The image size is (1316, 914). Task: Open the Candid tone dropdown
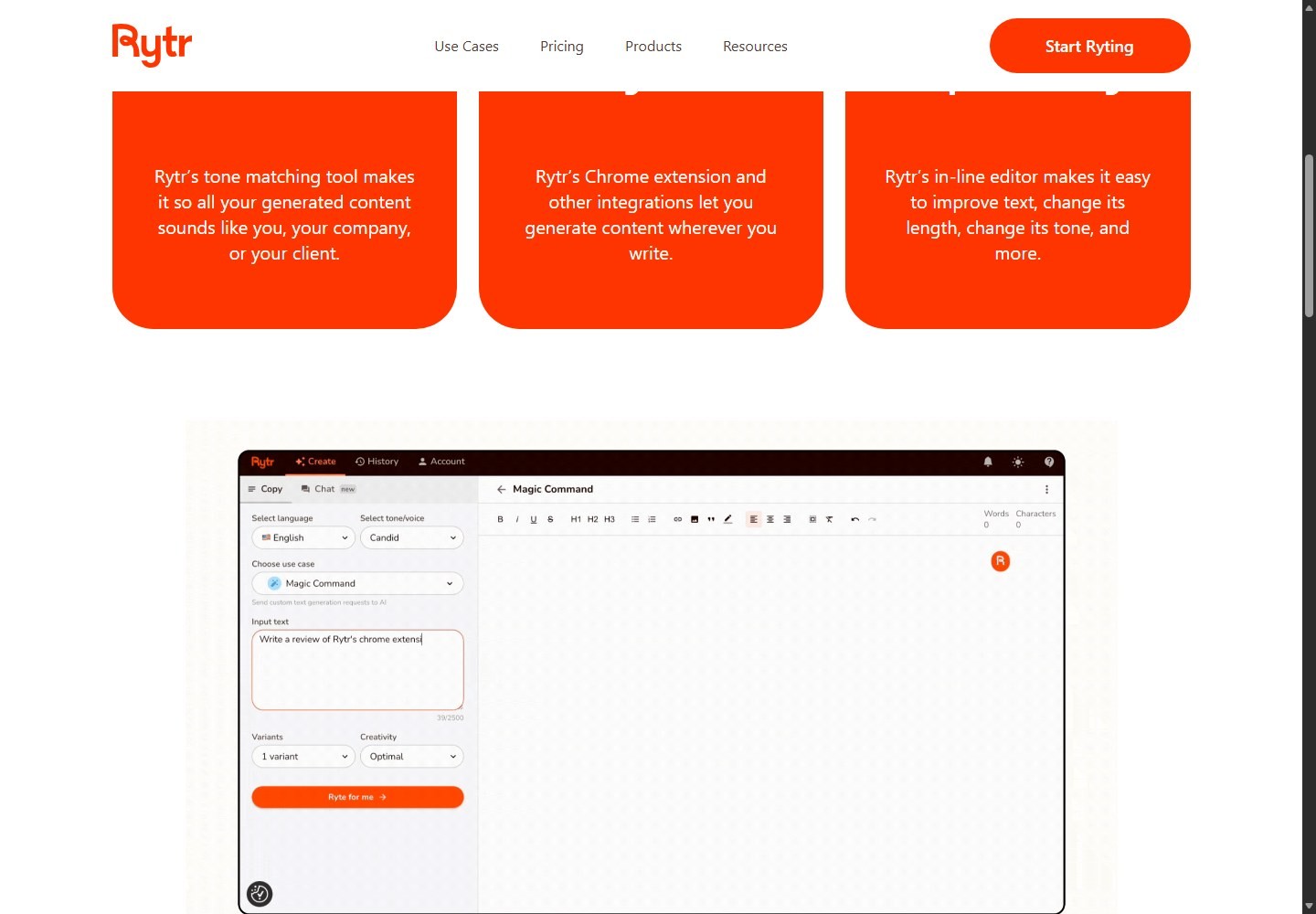[x=412, y=537]
